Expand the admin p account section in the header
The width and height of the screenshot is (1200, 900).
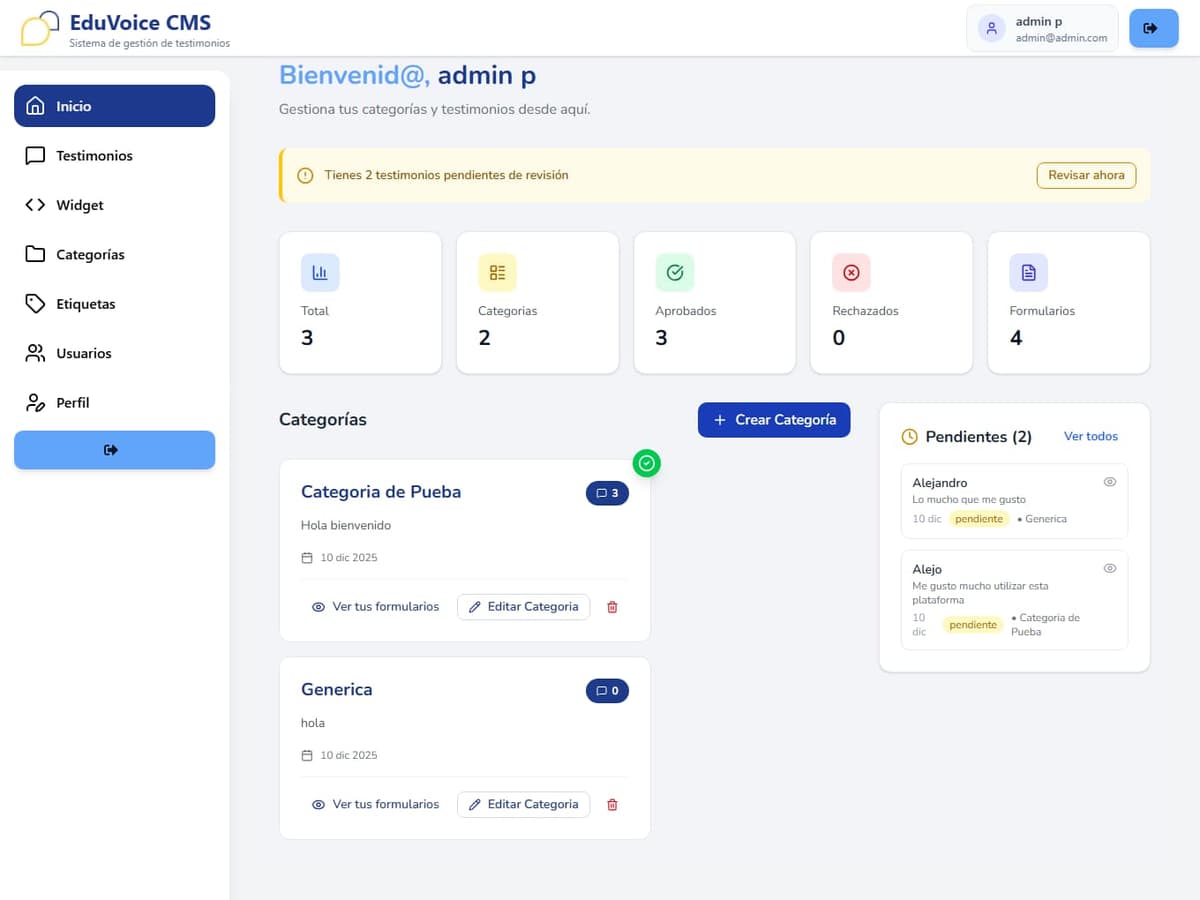[x=1042, y=27]
